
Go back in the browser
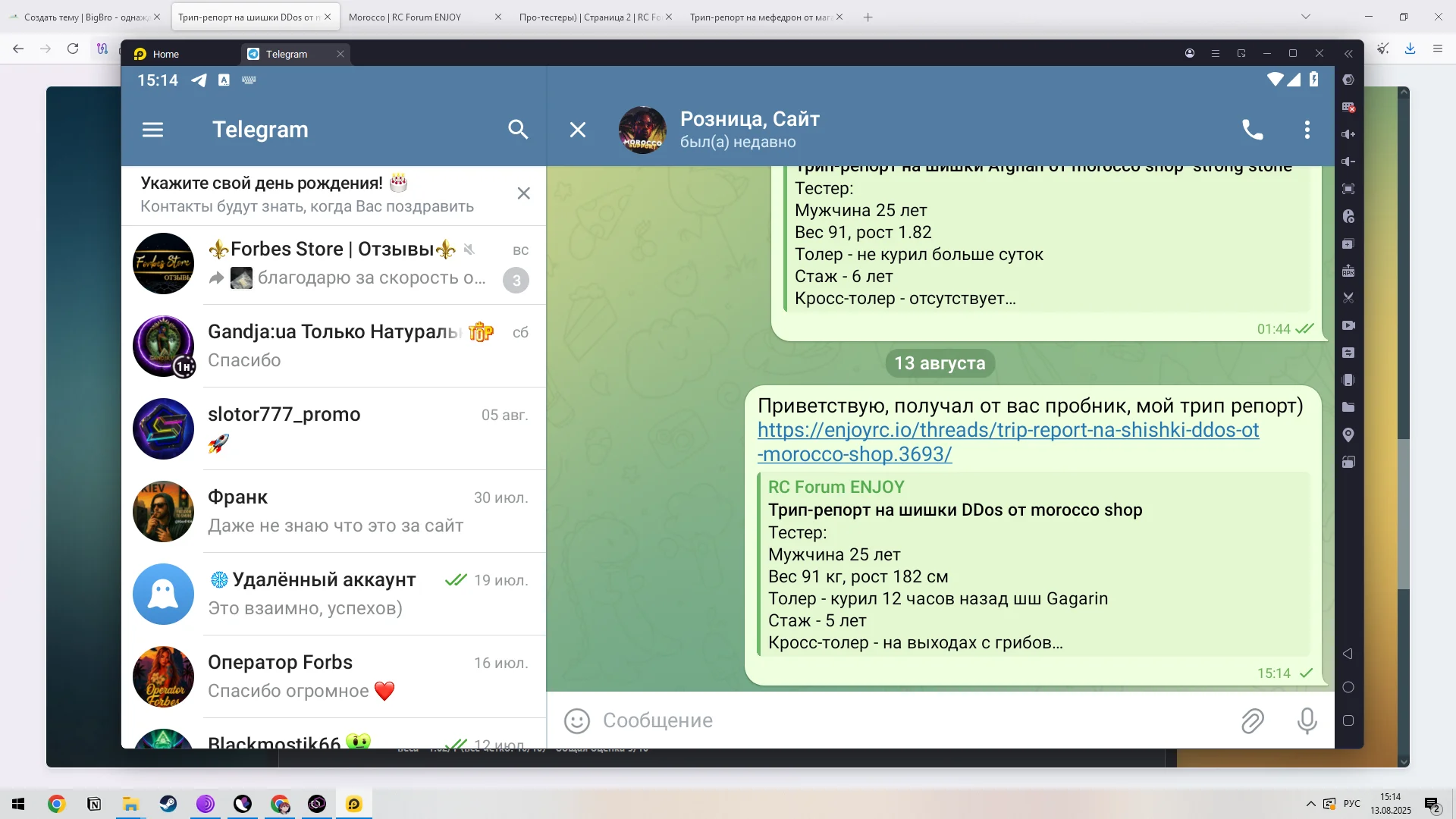pos(18,49)
